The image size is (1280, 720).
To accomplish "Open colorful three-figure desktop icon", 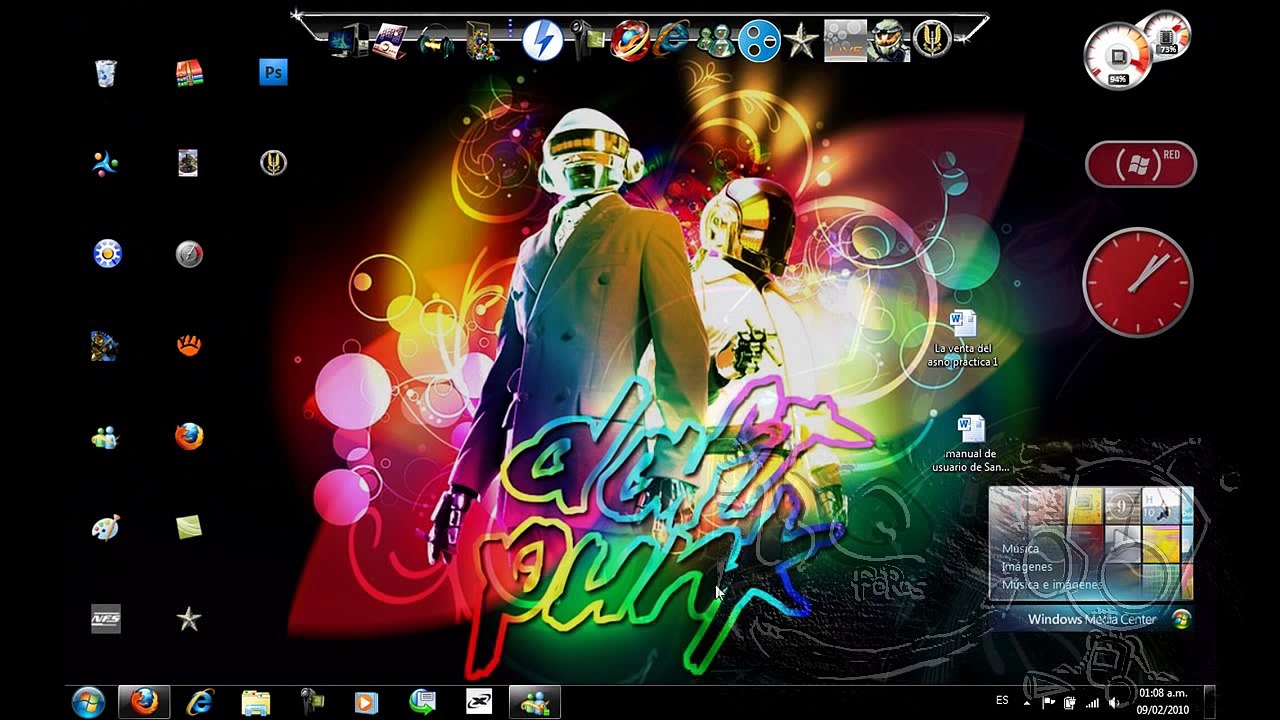I will (x=105, y=163).
